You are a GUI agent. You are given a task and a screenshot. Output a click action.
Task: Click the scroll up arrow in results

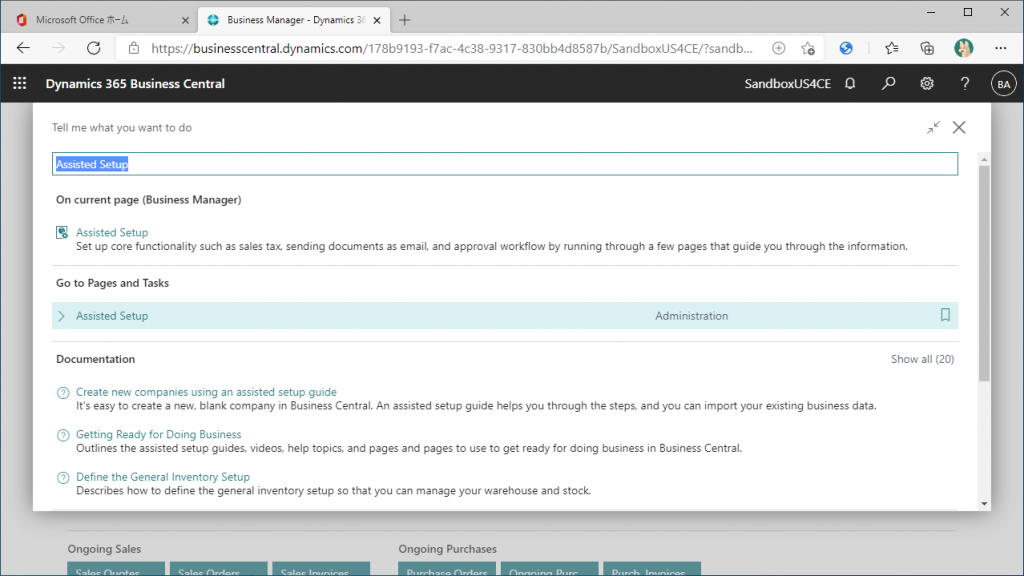click(984, 159)
